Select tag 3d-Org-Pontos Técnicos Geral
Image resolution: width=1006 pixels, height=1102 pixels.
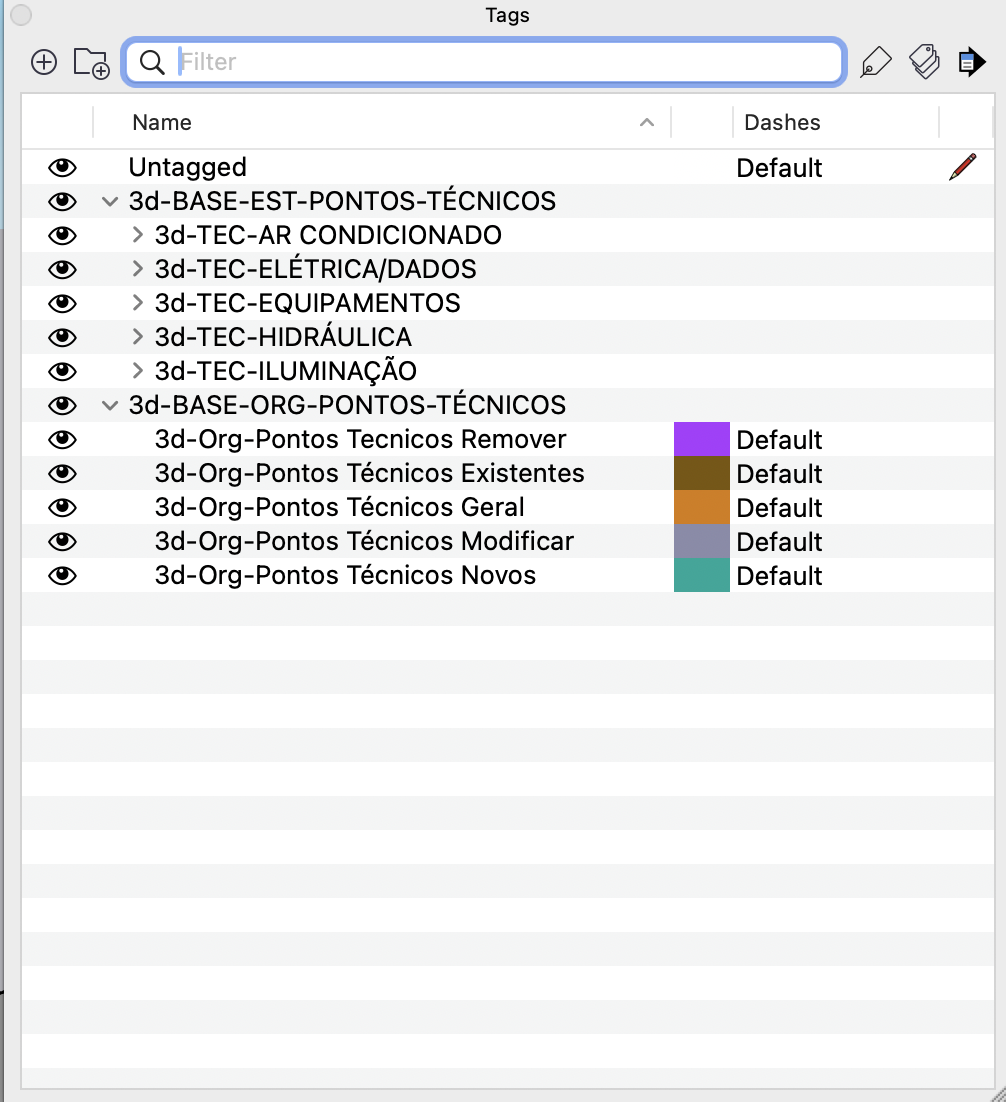tap(340, 507)
